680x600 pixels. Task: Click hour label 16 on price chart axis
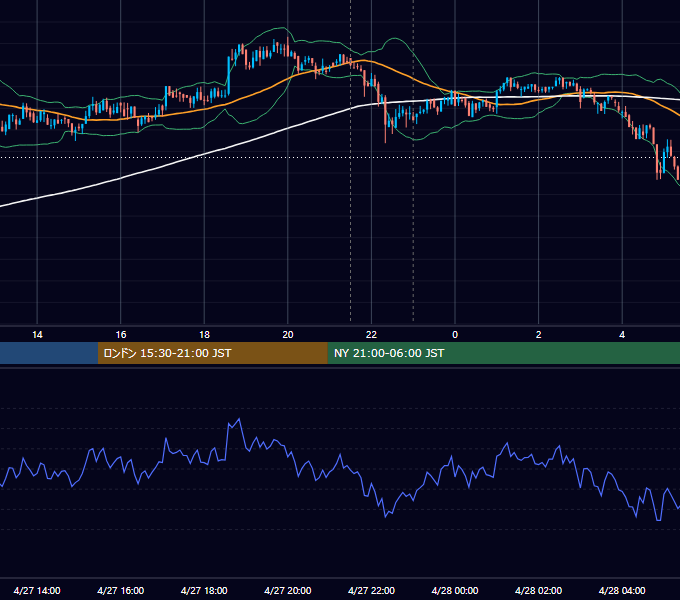pyautogui.click(x=121, y=335)
